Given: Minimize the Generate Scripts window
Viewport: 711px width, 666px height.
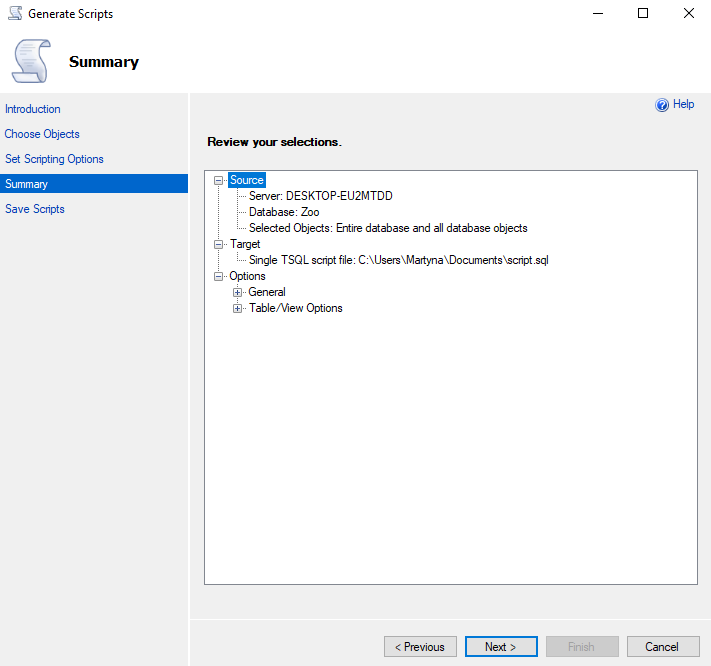Looking at the screenshot, I should (x=598, y=14).
